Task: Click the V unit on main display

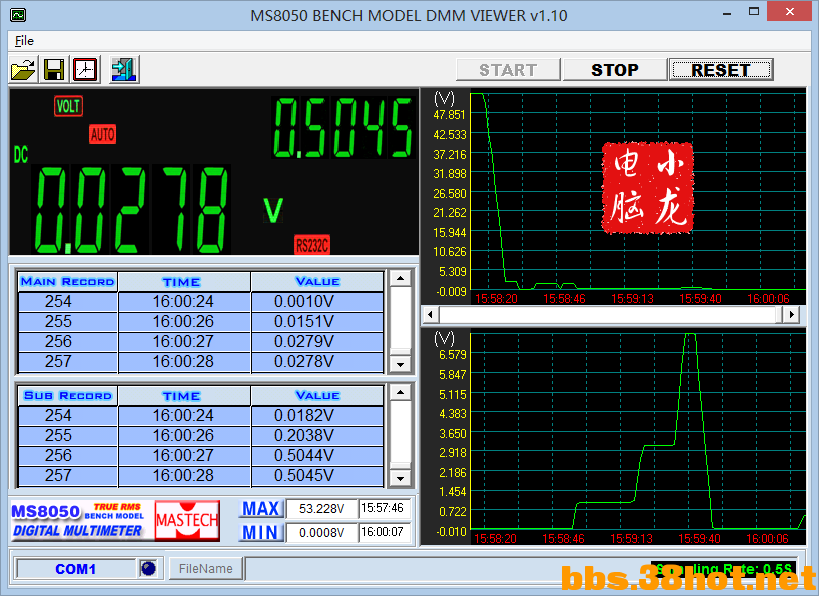Action: tap(273, 211)
